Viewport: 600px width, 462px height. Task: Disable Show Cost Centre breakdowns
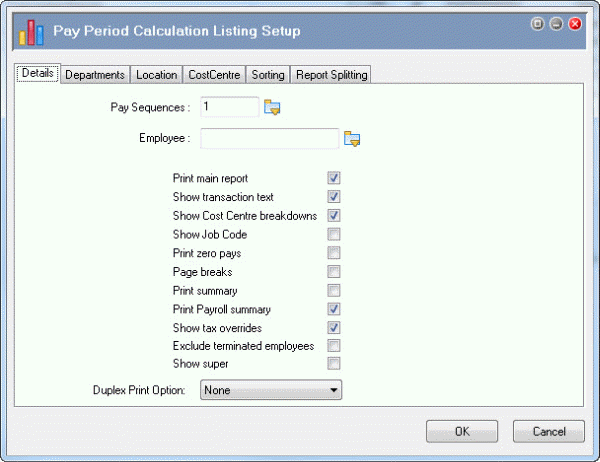334,215
